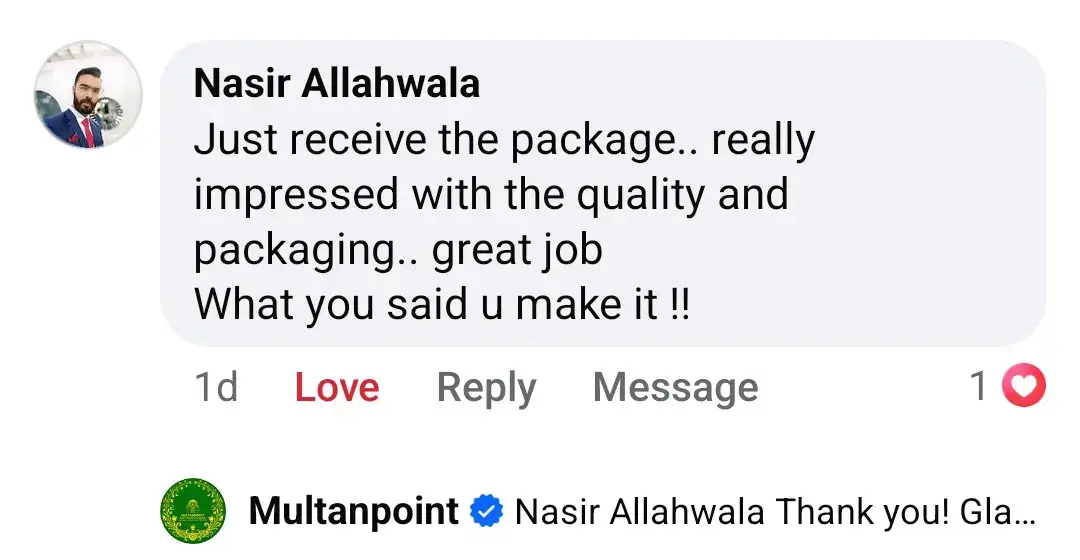This screenshot has height=560, width=1080.
Task: Click the word 'really' in the comment
Action: [763, 141]
